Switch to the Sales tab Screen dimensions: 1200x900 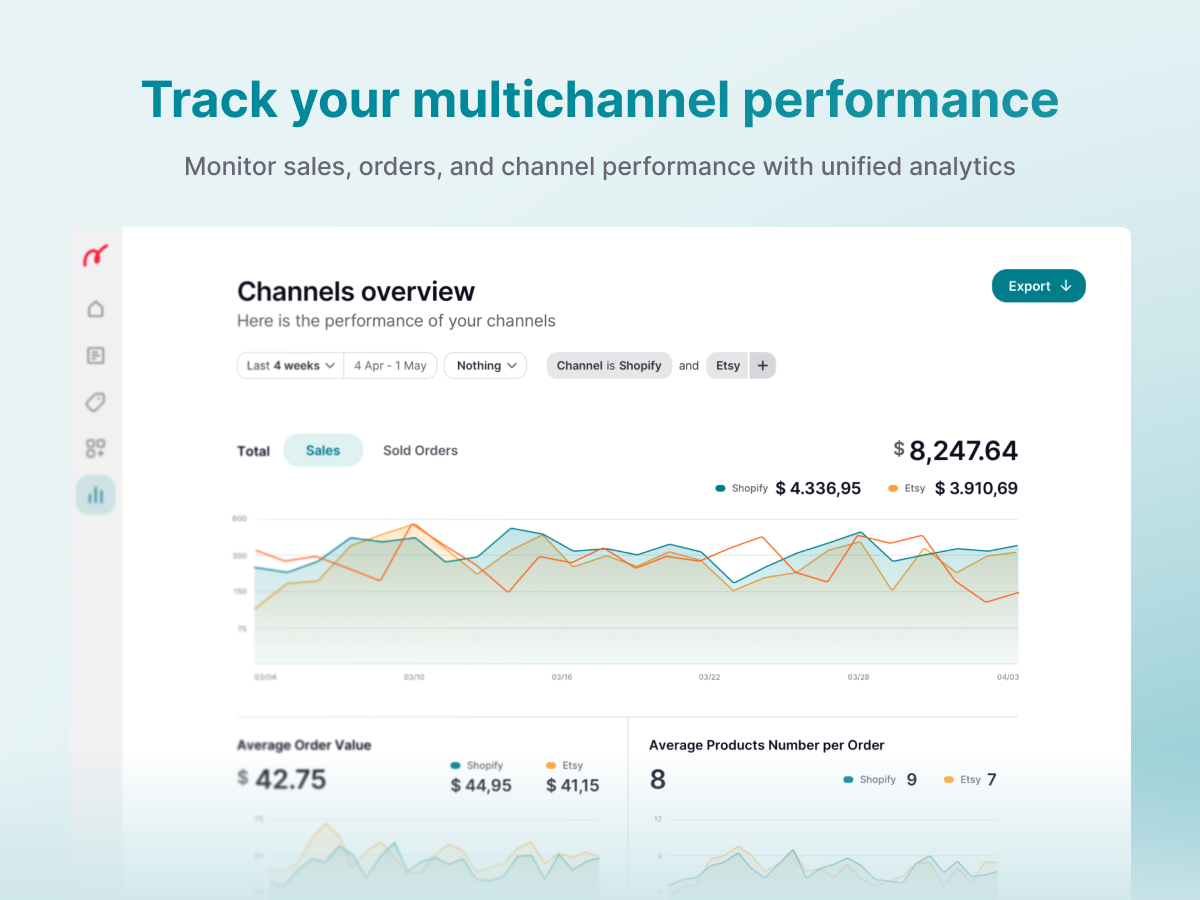click(x=323, y=450)
